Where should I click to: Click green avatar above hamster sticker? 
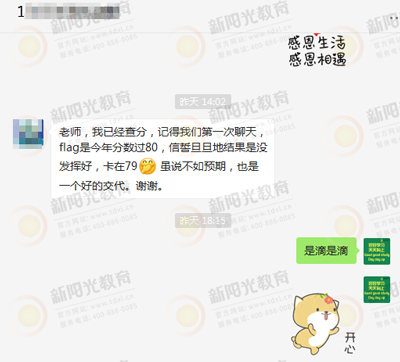(377, 289)
